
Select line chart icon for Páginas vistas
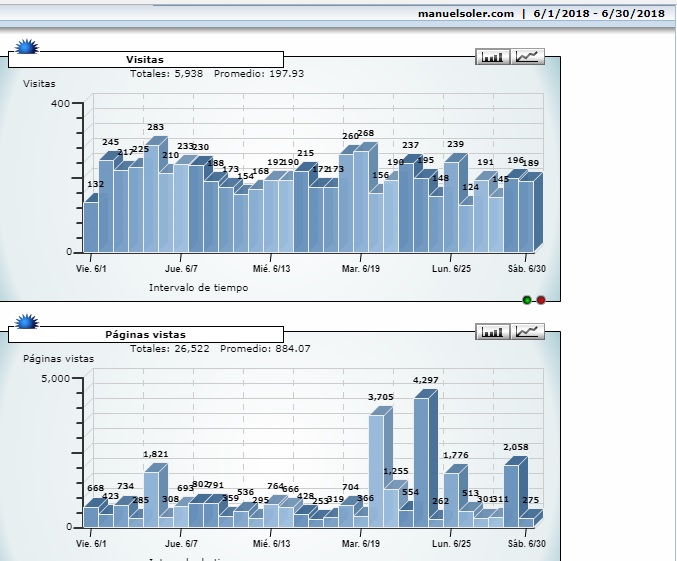tap(528, 332)
